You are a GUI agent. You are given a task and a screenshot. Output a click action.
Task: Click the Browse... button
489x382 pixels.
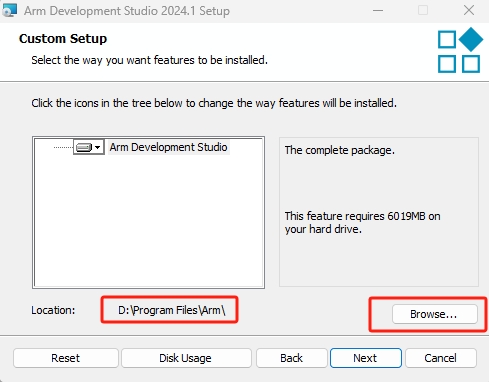coord(435,314)
